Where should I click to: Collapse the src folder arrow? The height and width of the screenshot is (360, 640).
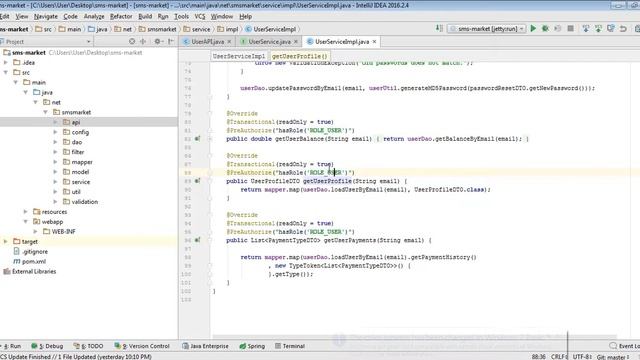[6, 72]
